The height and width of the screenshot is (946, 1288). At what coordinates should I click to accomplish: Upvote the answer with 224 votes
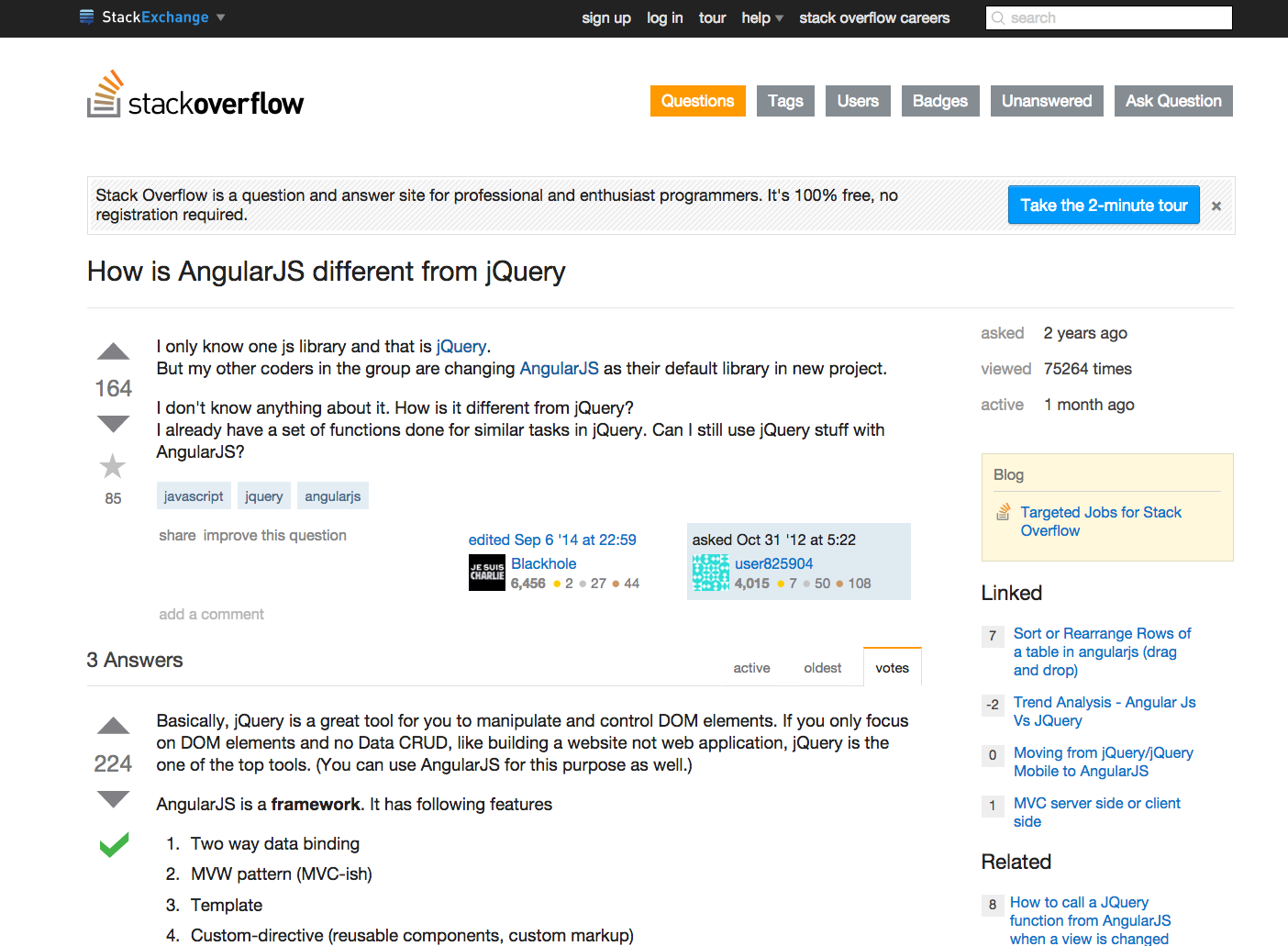pyautogui.click(x=114, y=726)
